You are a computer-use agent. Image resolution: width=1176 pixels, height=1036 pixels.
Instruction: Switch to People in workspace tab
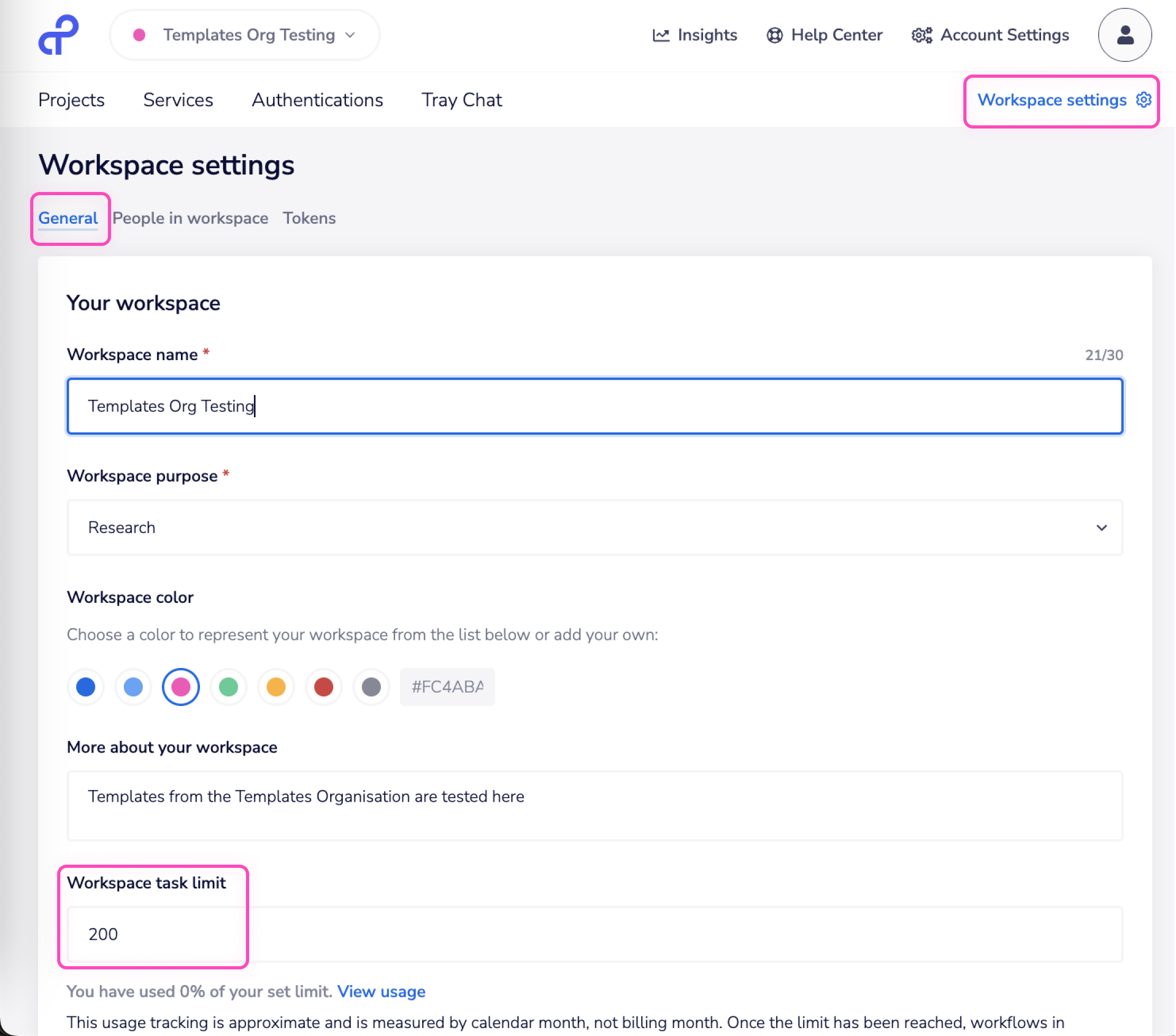[190, 218]
